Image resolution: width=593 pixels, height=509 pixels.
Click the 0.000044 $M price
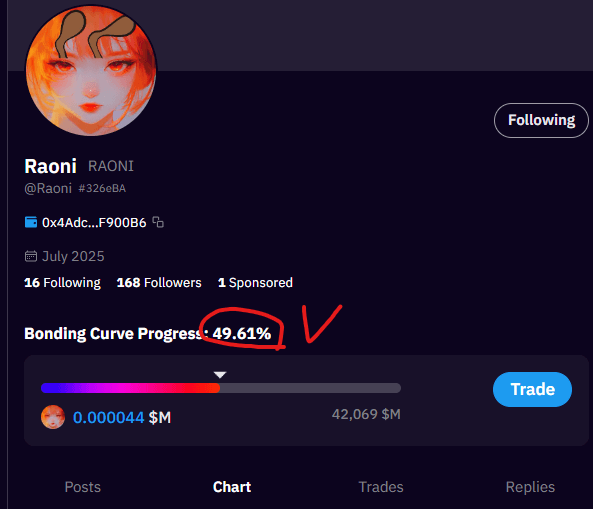122,417
